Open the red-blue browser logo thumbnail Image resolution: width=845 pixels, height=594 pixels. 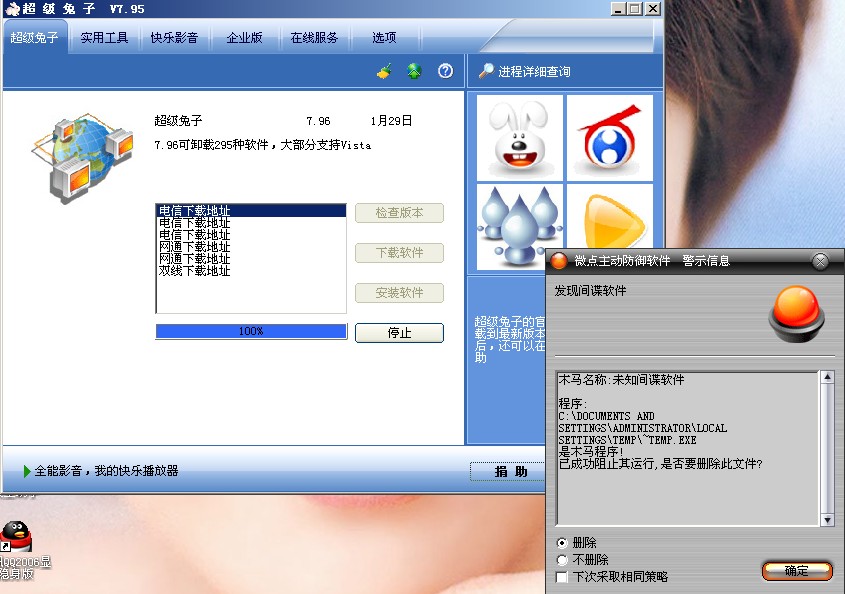pos(610,138)
